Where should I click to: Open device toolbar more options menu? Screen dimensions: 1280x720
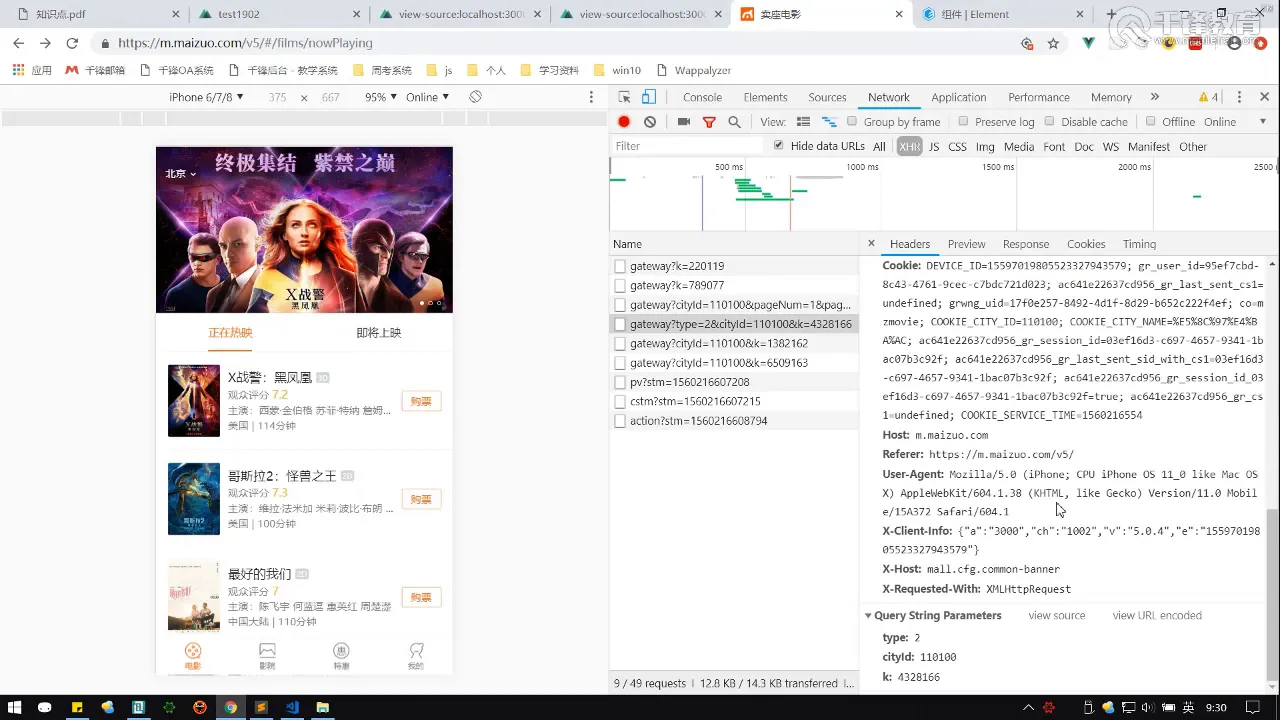click(x=591, y=97)
